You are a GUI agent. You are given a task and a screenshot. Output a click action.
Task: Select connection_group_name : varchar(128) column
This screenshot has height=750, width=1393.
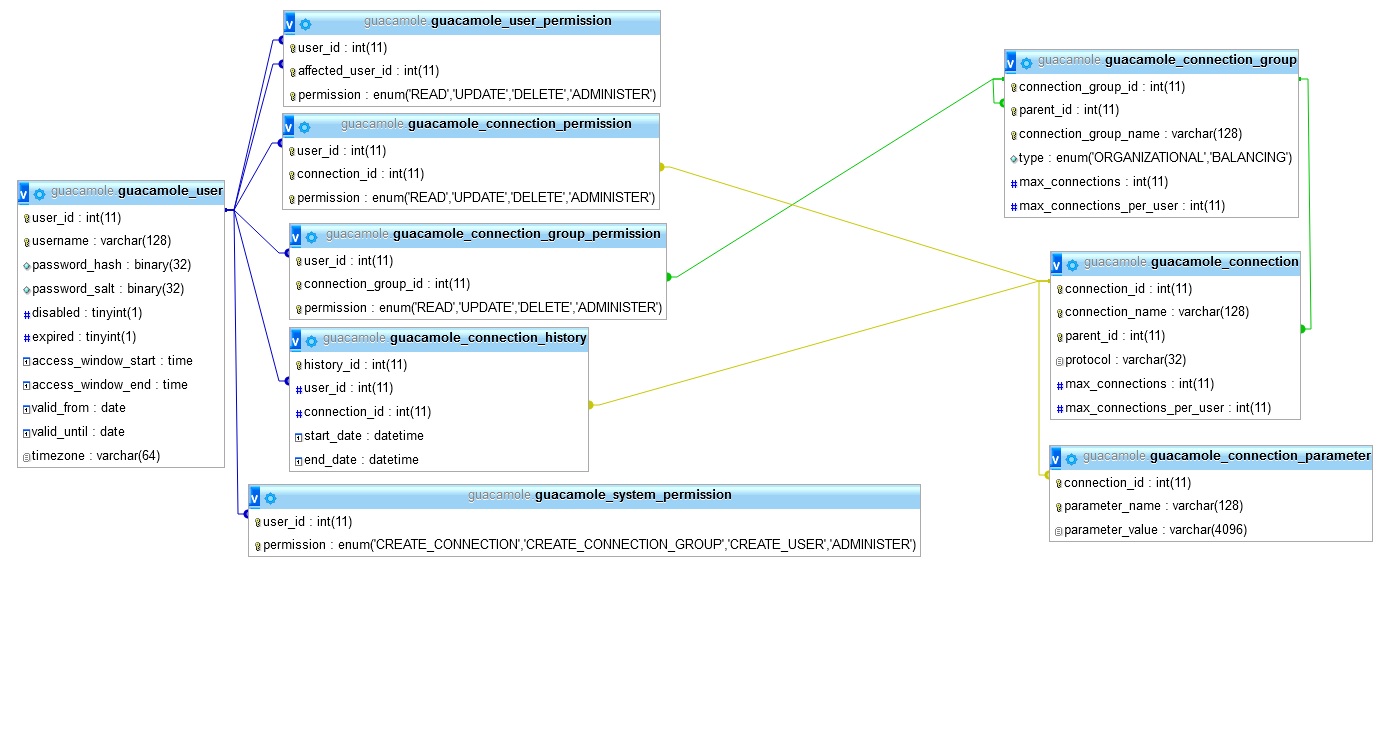click(x=1152, y=134)
